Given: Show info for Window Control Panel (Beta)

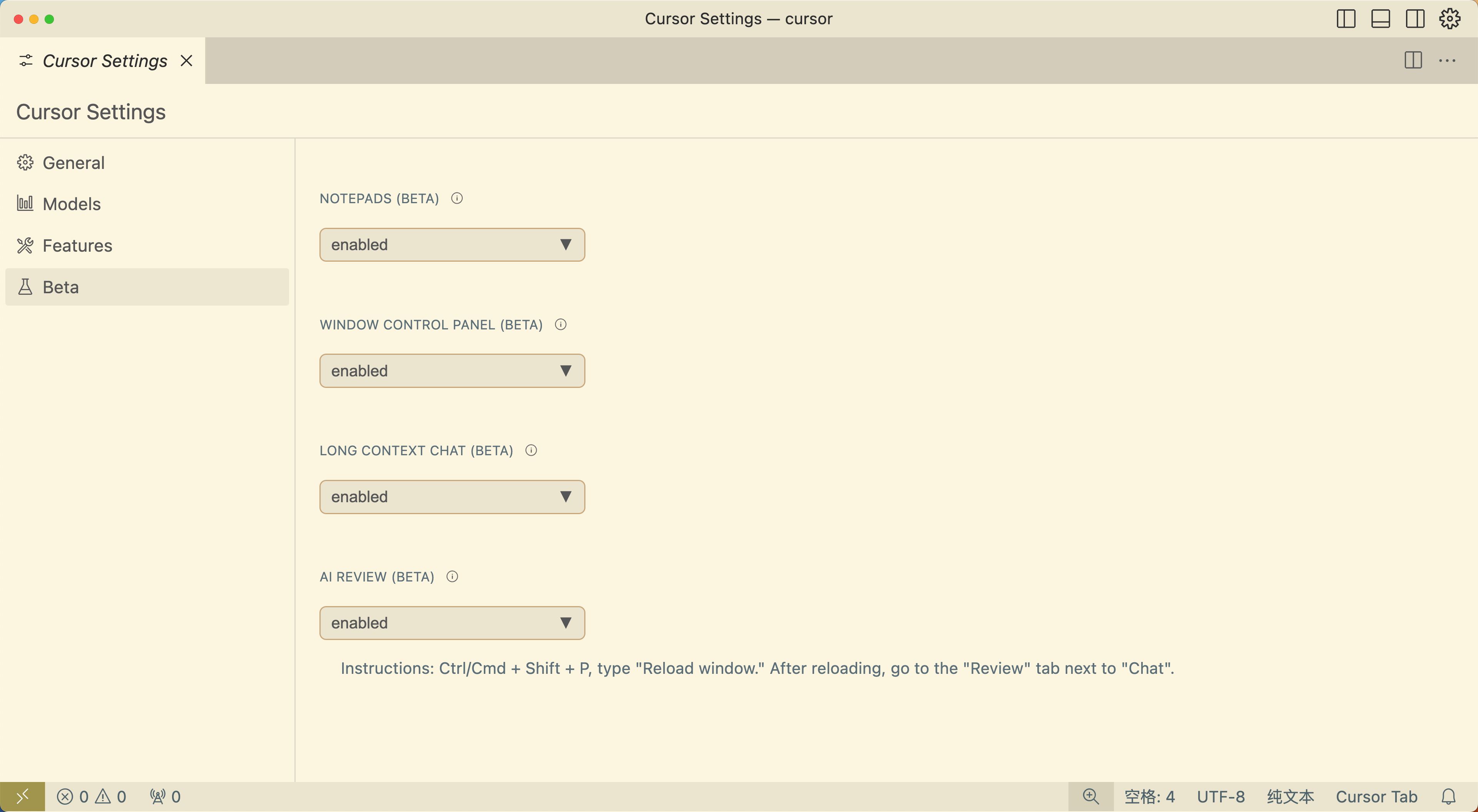Looking at the screenshot, I should coord(560,325).
